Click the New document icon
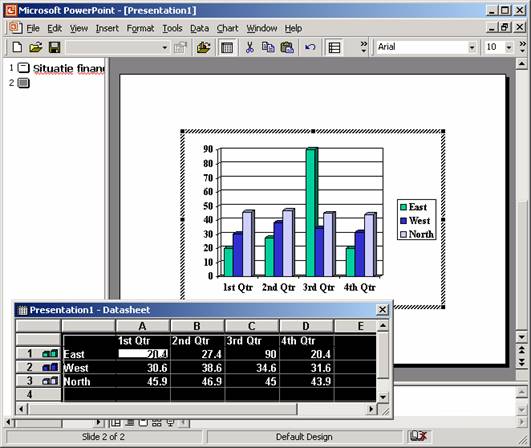 tap(17, 47)
